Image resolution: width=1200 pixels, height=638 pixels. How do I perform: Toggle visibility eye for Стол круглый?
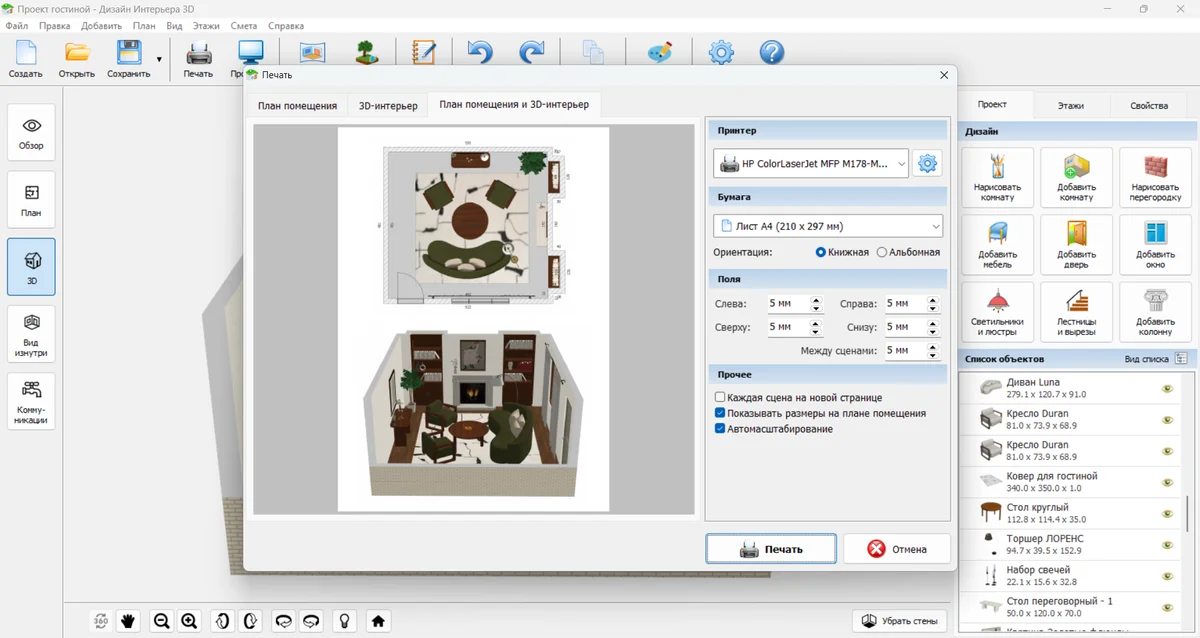[x=1166, y=513]
